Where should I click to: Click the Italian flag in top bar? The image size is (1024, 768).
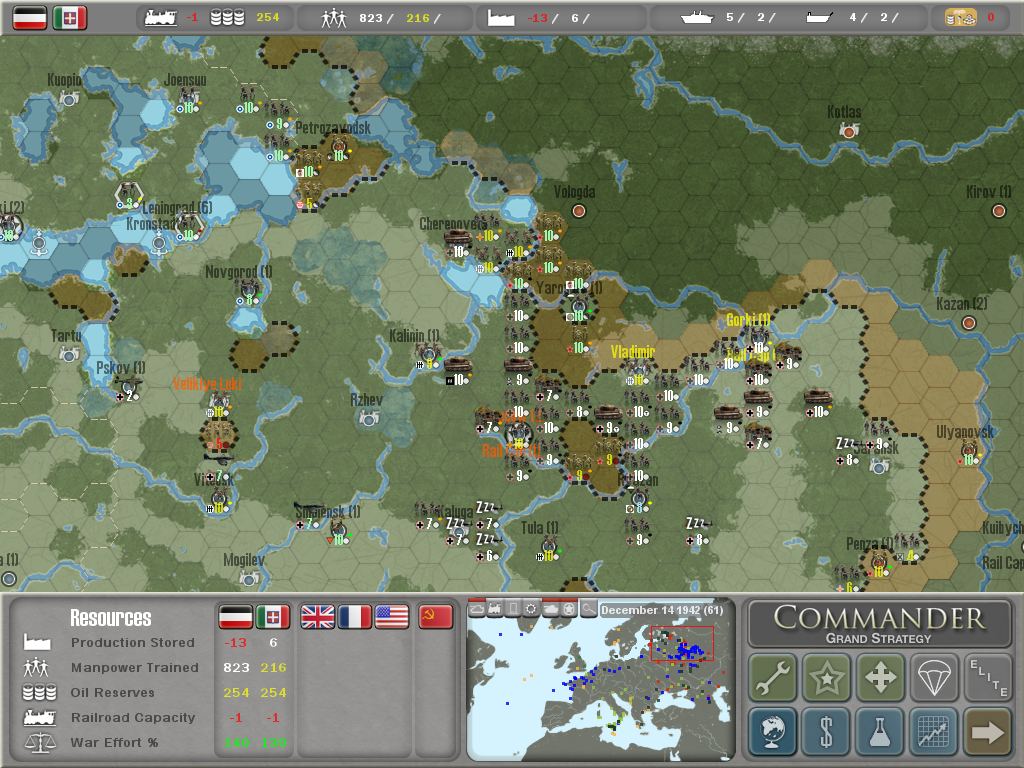pyautogui.click(x=70, y=17)
